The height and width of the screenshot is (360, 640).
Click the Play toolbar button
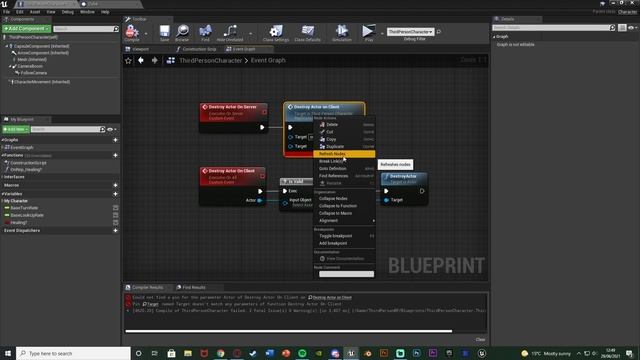pos(369,33)
